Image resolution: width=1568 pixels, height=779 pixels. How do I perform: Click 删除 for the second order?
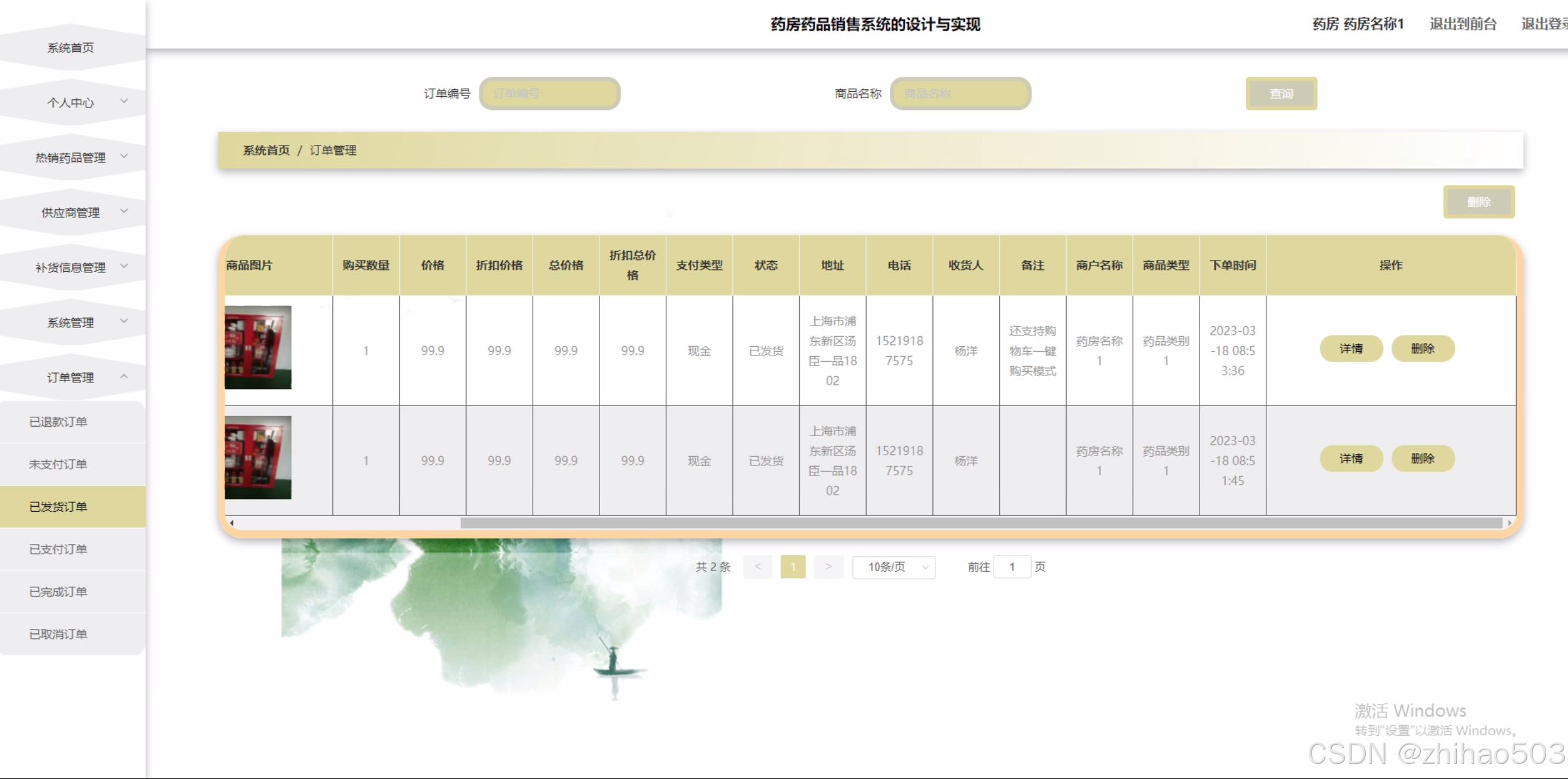point(1423,459)
